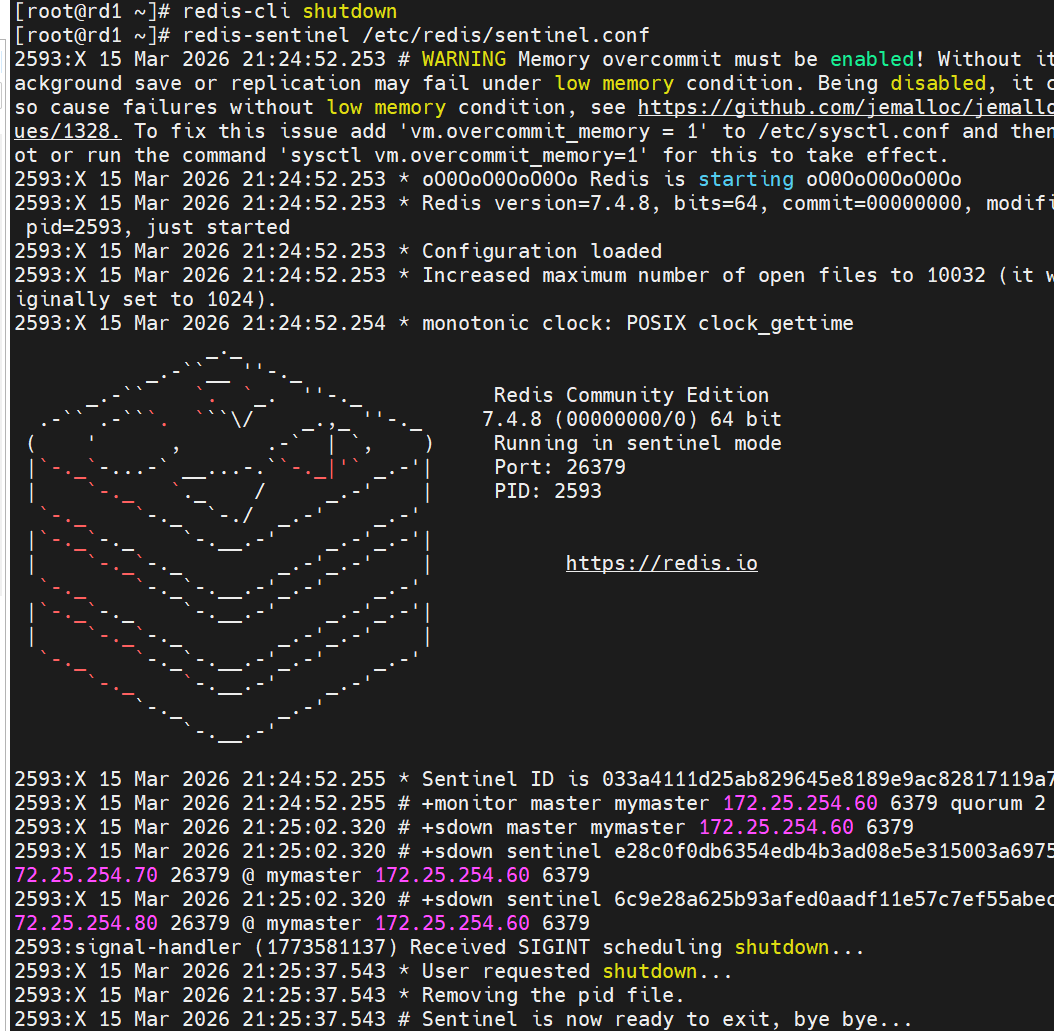This screenshot has width=1054, height=1031.
Task: Click 'PID: 2593' text
Action: 548,491
